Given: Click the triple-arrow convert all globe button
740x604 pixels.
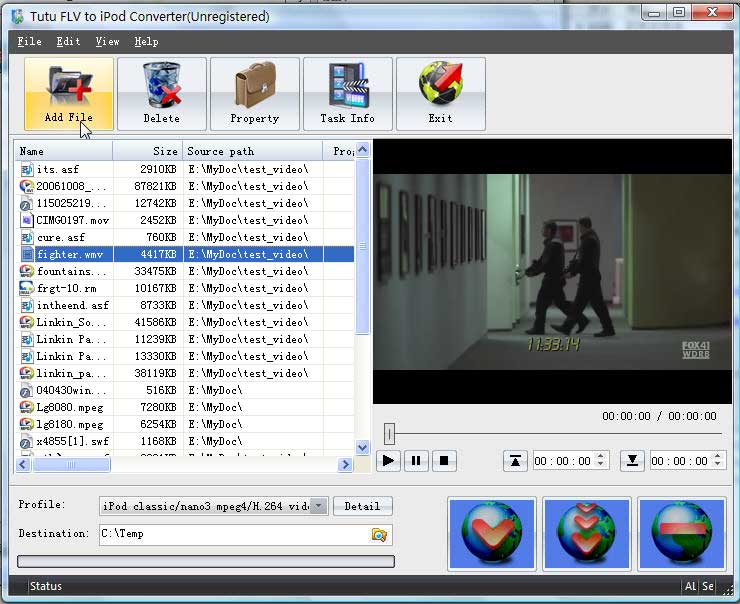Looking at the screenshot, I should pyautogui.click(x=587, y=534).
